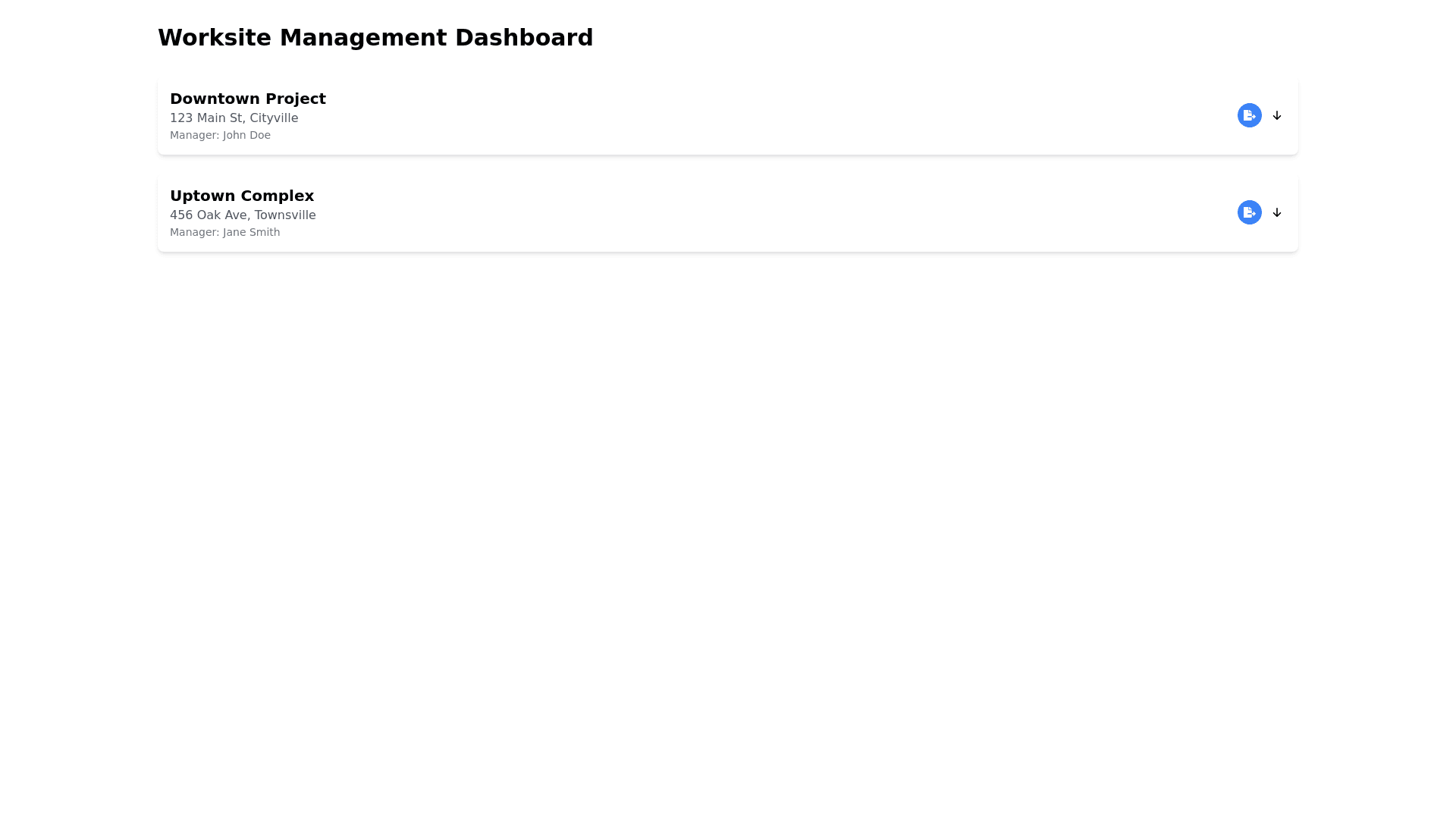Image resolution: width=1456 pixels, height=819 pixels.
Task: Click the name John Doe
Action: 246,135
